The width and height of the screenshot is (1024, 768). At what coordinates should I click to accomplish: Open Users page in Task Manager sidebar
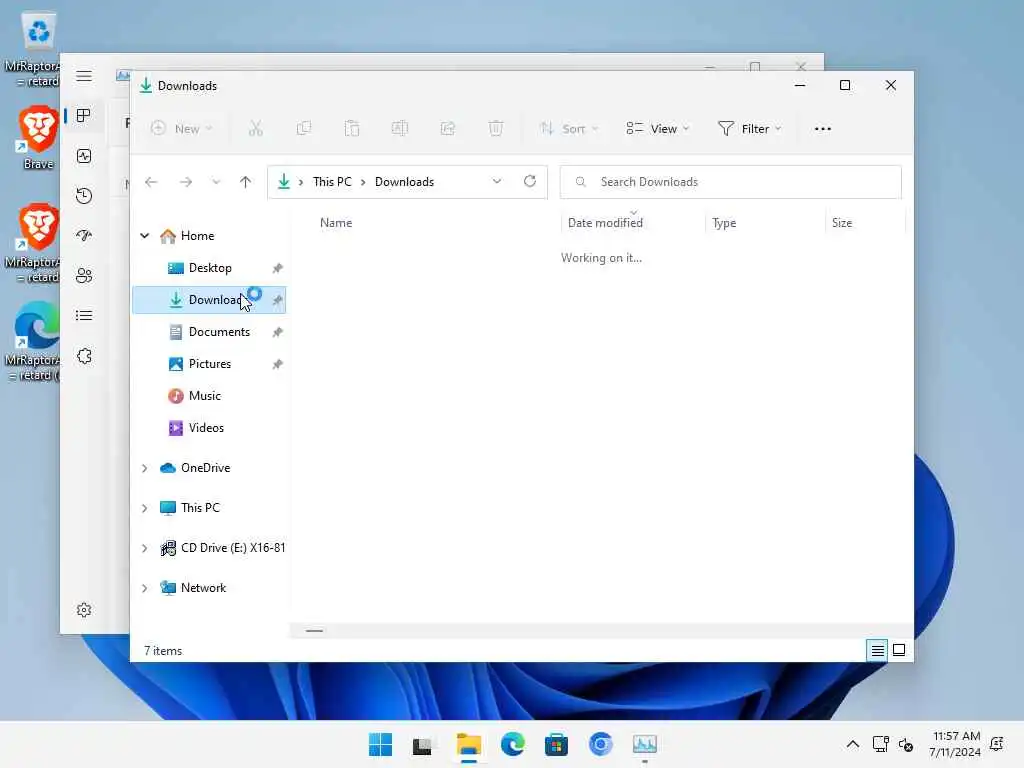click(x=84, y=276)
